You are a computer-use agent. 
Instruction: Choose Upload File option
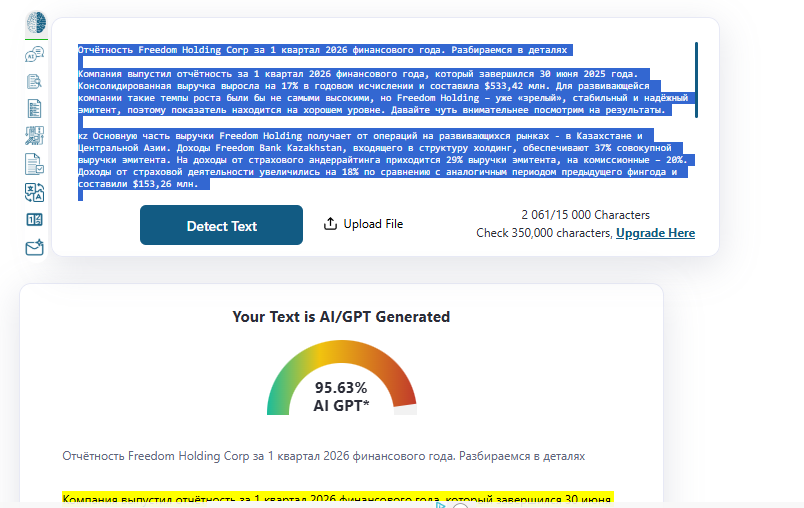point(364,224)
